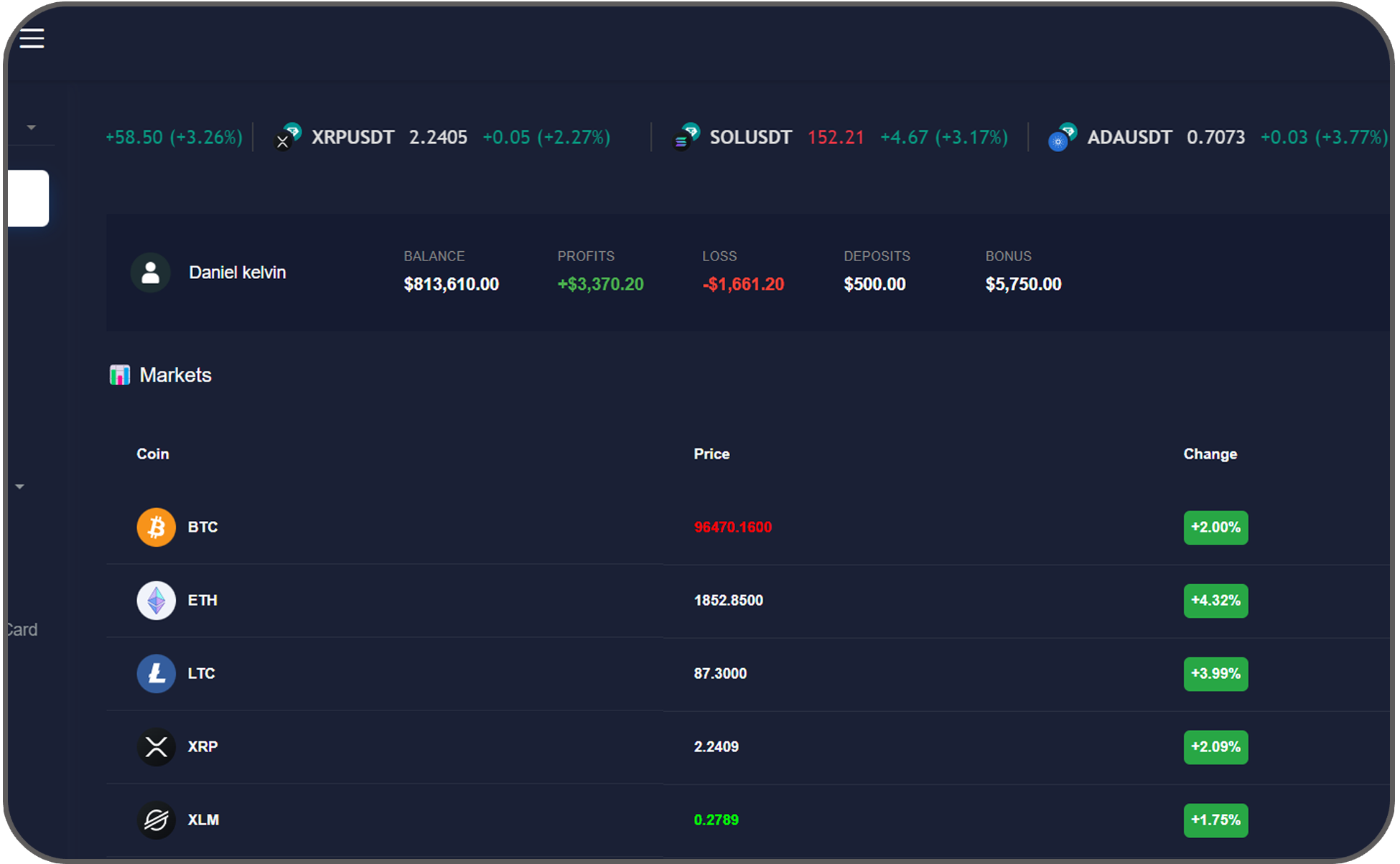Click the LTC +3.99% change badge
The width and height of the screenshot is (1400, 864).
coord(1215,674)
